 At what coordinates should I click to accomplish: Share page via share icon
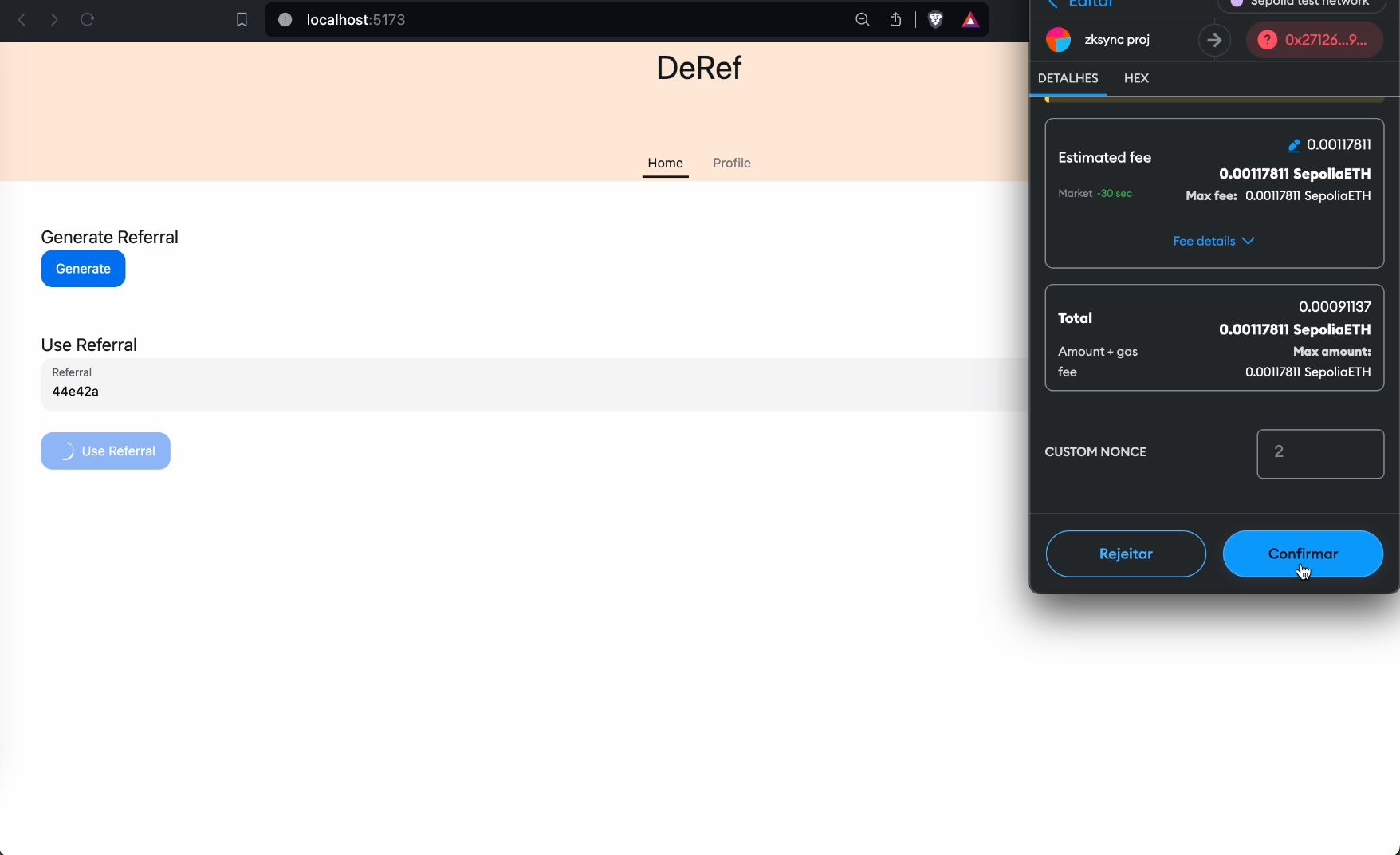point(895,20)
